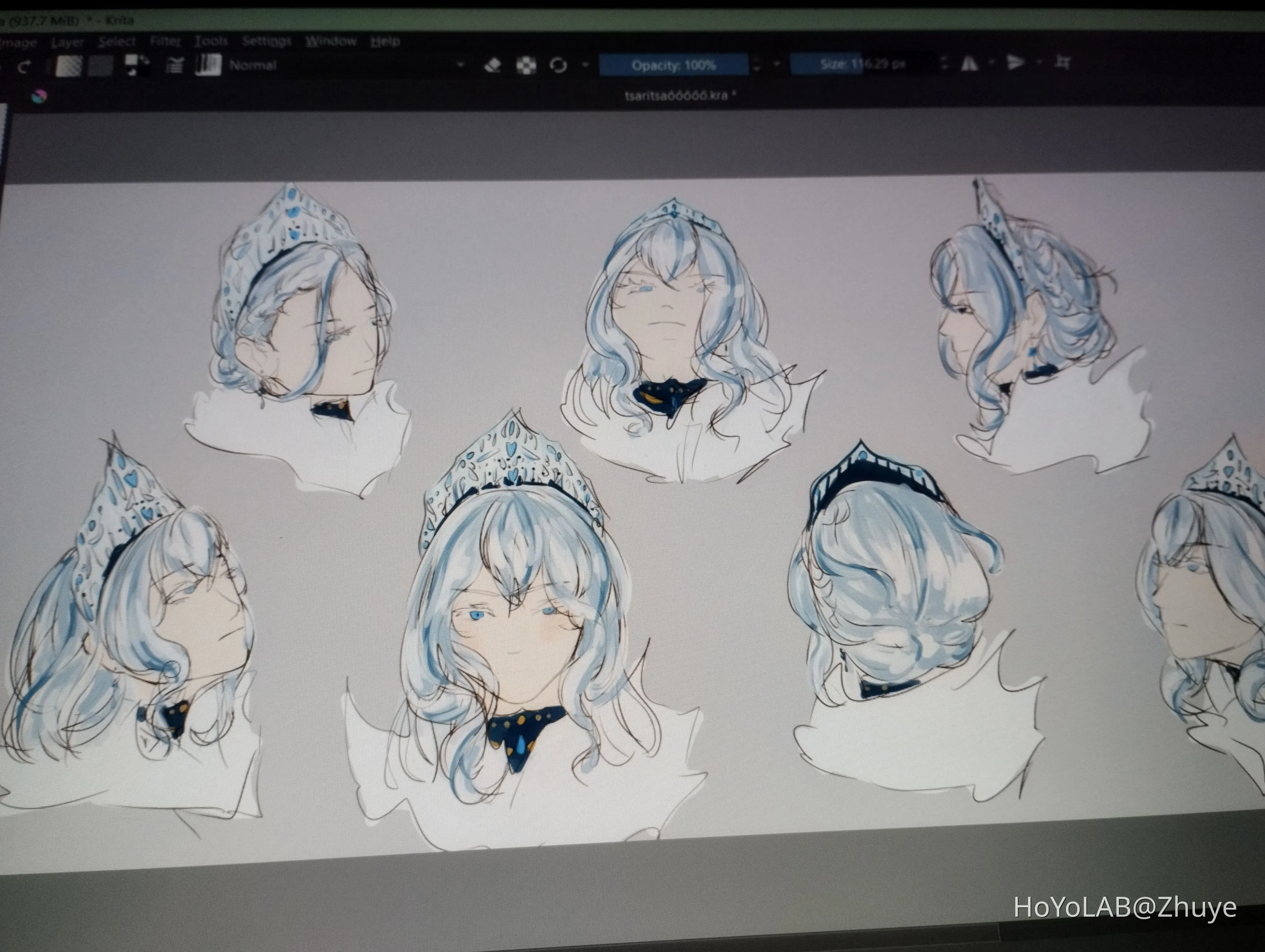Click the foreground/background color selector

[x=137, y=65]
